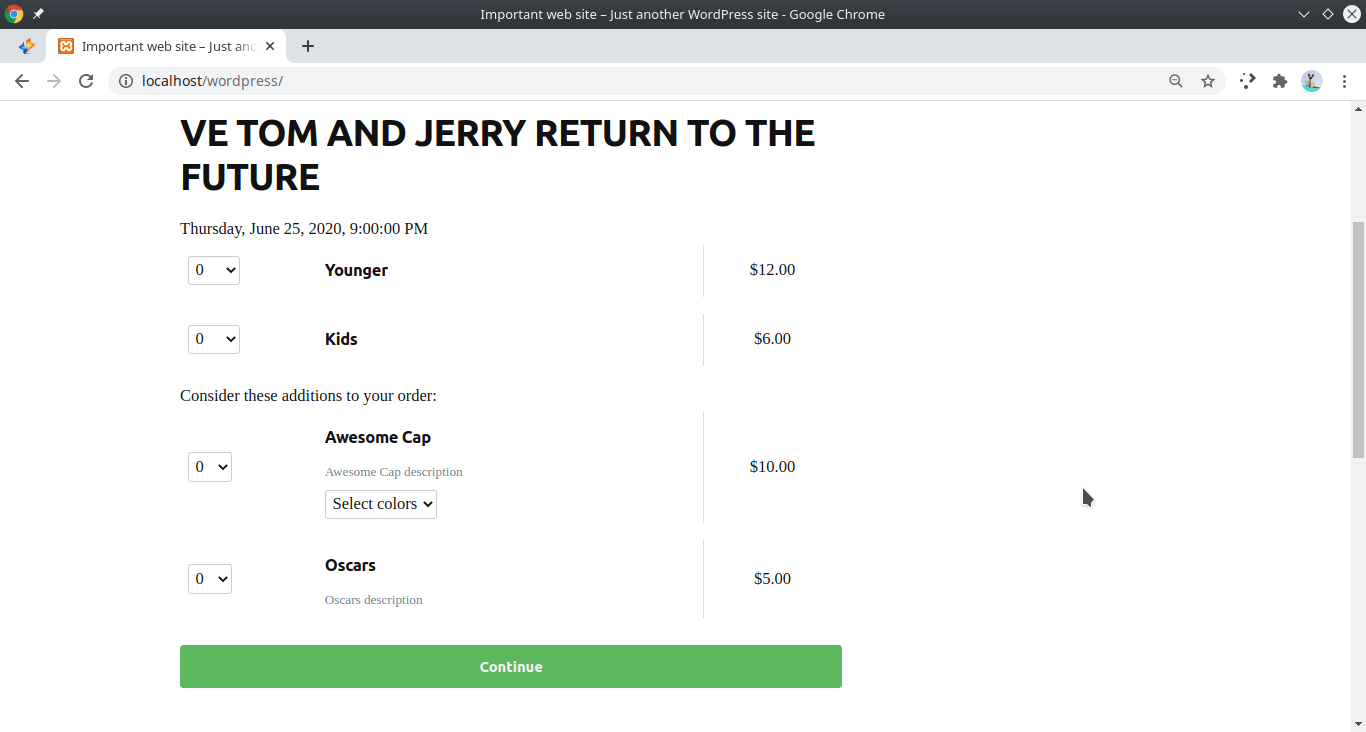The height and width of the screenshot is (732, 1366).
Task: Click the address bar URL field
Action: pyautogui.click(x=640, y=81)
